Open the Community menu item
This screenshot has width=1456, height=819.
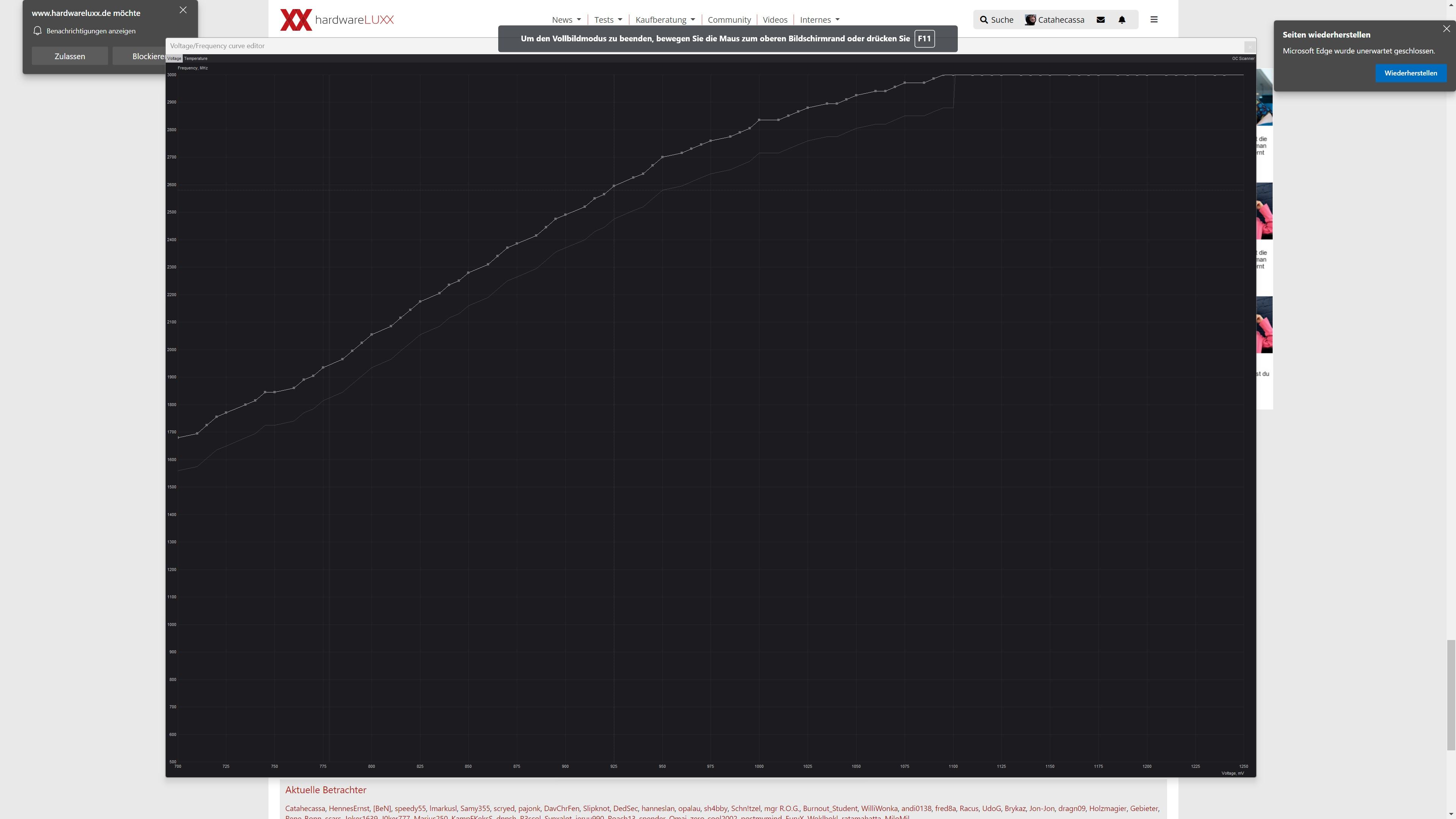pos(729,20)
